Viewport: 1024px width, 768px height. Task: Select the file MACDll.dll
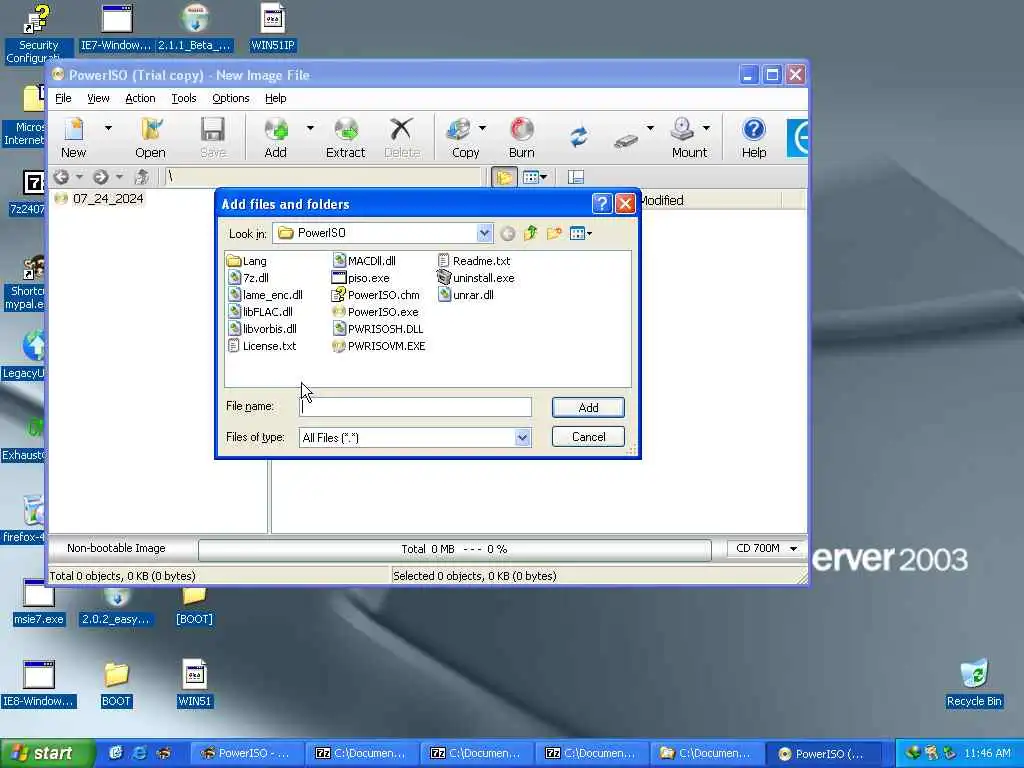[364, 261]
